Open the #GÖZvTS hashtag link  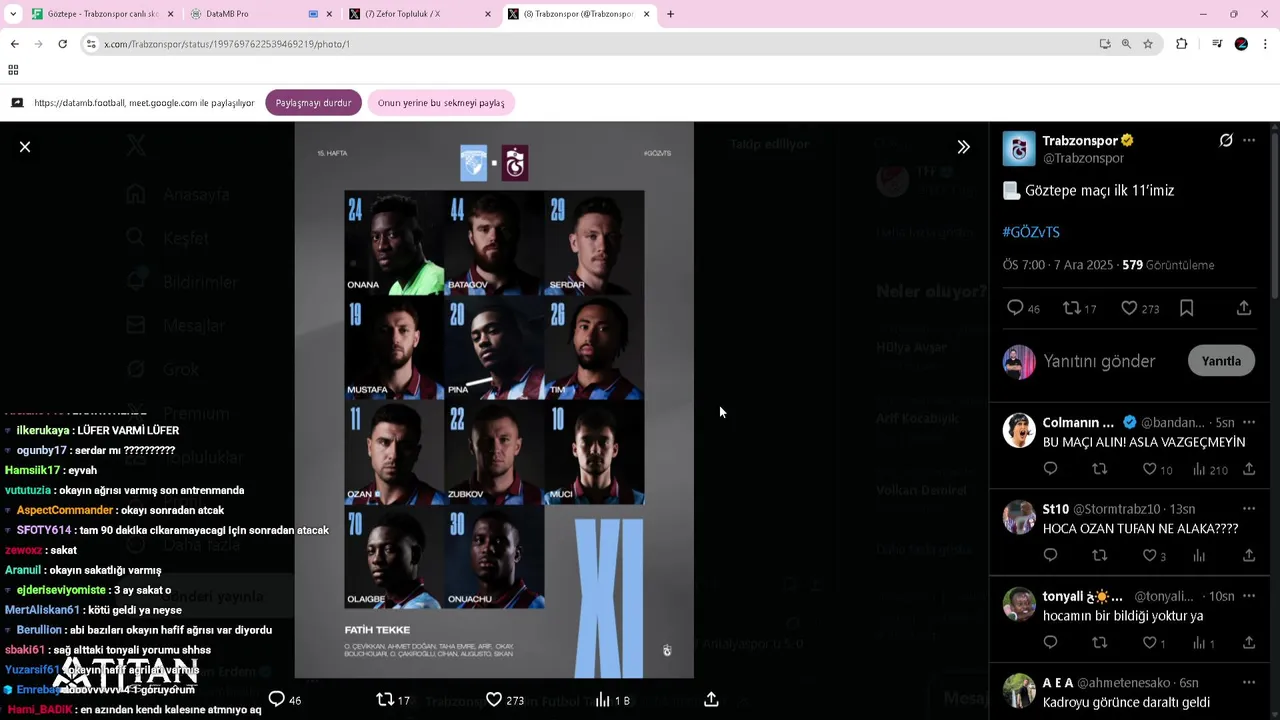(1031, 232)
